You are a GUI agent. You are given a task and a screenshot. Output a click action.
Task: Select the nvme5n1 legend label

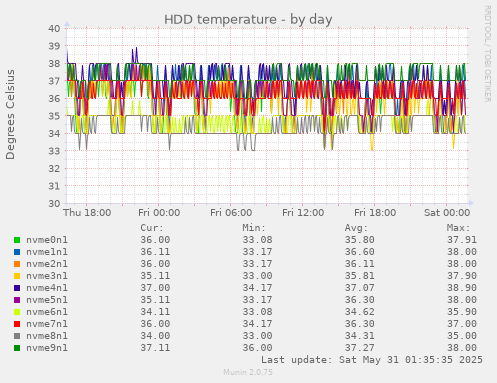47,300
